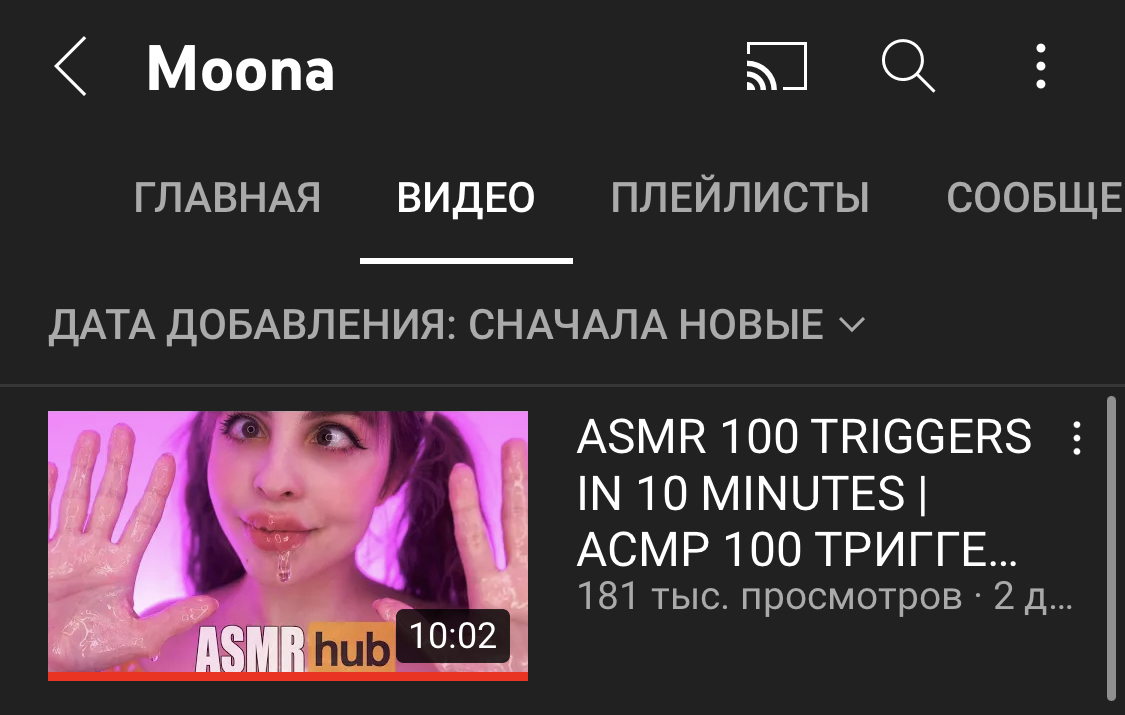Click the Moona channel title
The height and width of the screenshot is (715, 1125).
(240, 68)
